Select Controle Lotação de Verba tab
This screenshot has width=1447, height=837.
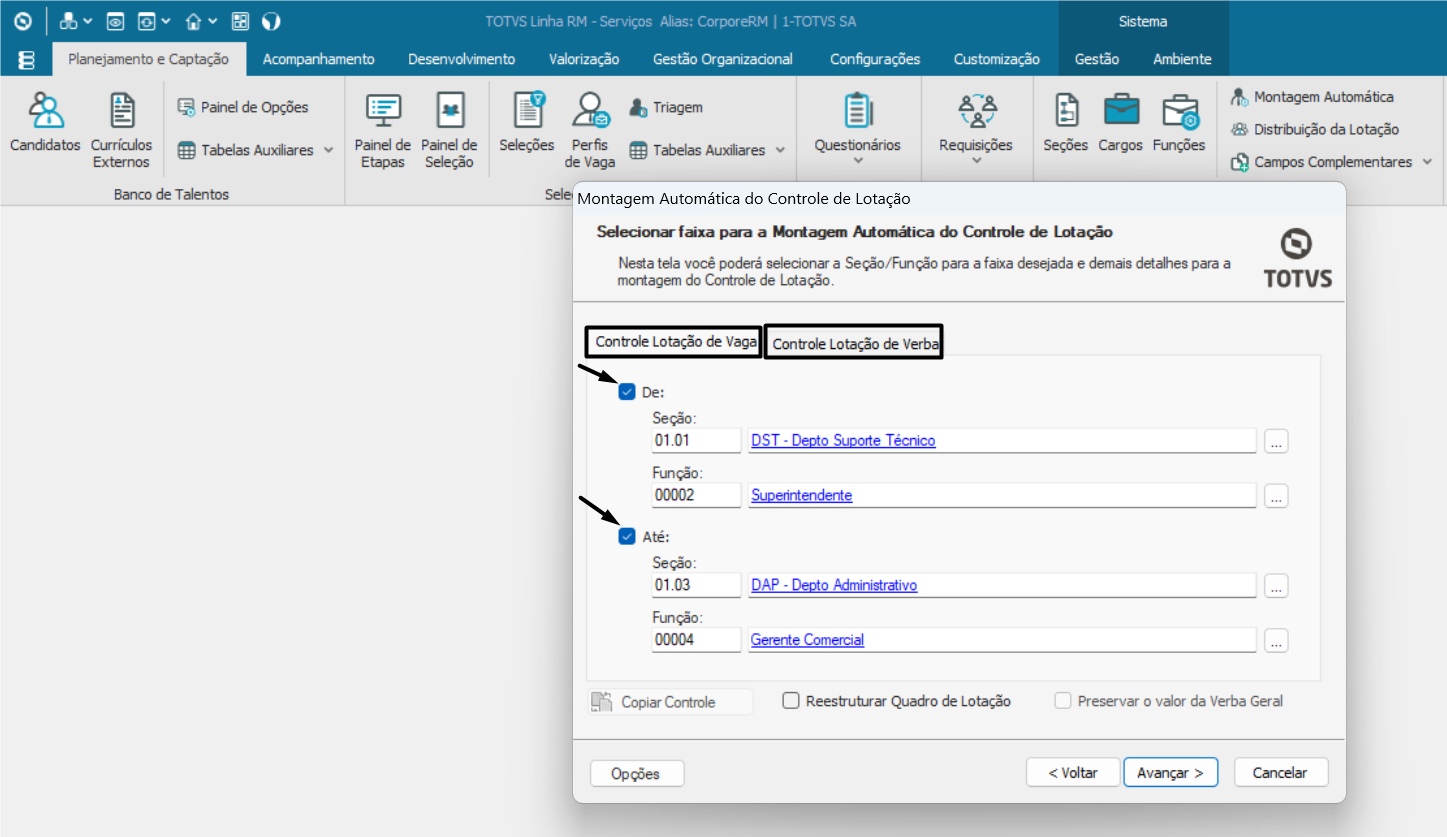coord(854,343)
